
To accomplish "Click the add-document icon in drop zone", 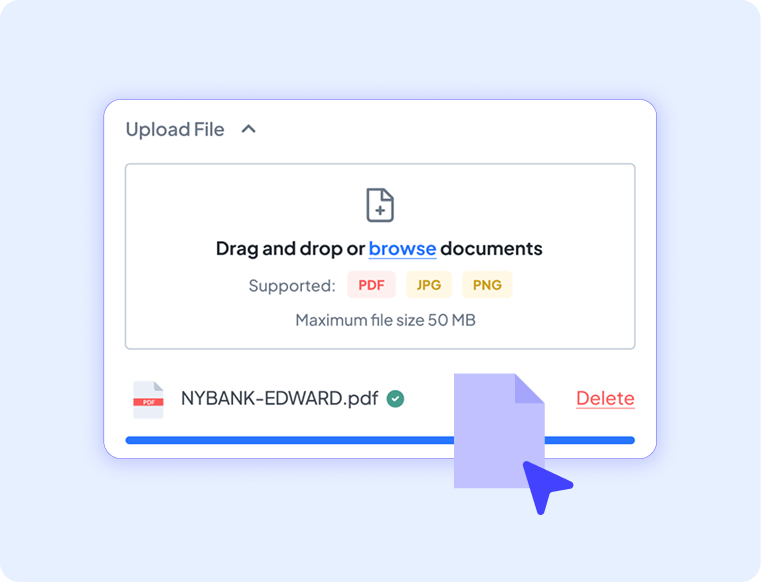I will [x=380, y=205].
